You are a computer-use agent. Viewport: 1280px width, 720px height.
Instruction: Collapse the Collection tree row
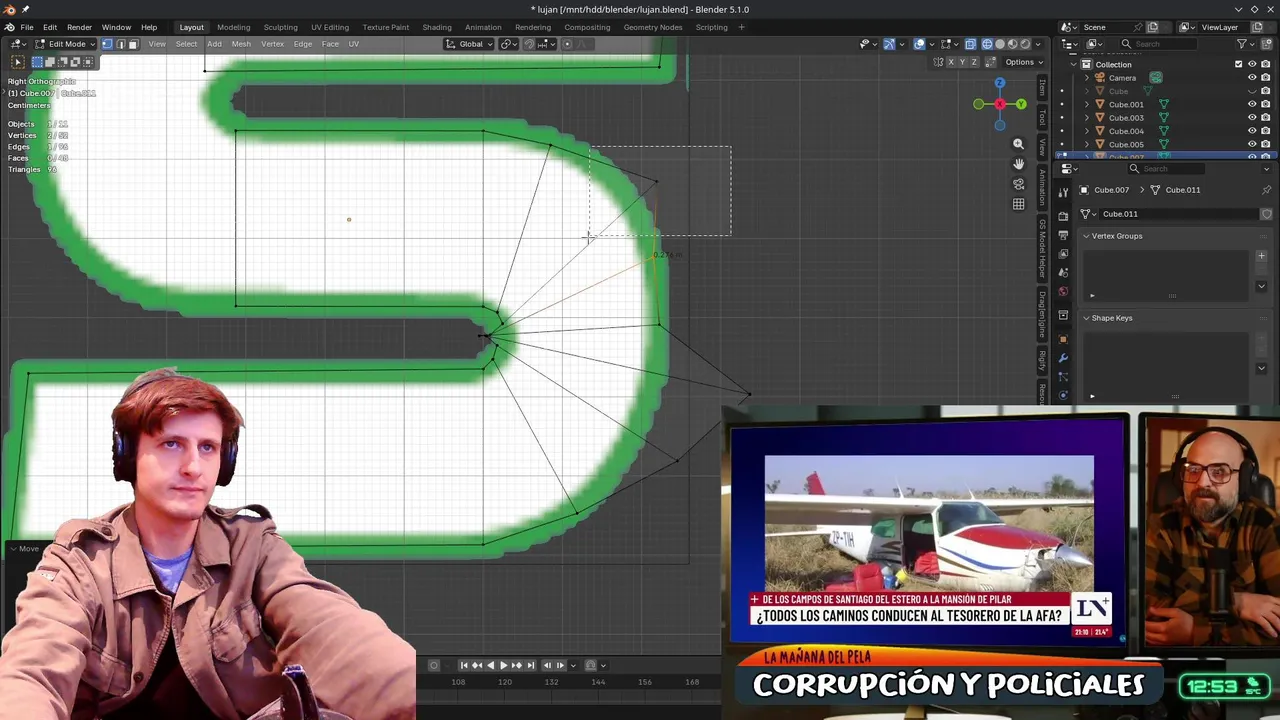pos(1073,64)
